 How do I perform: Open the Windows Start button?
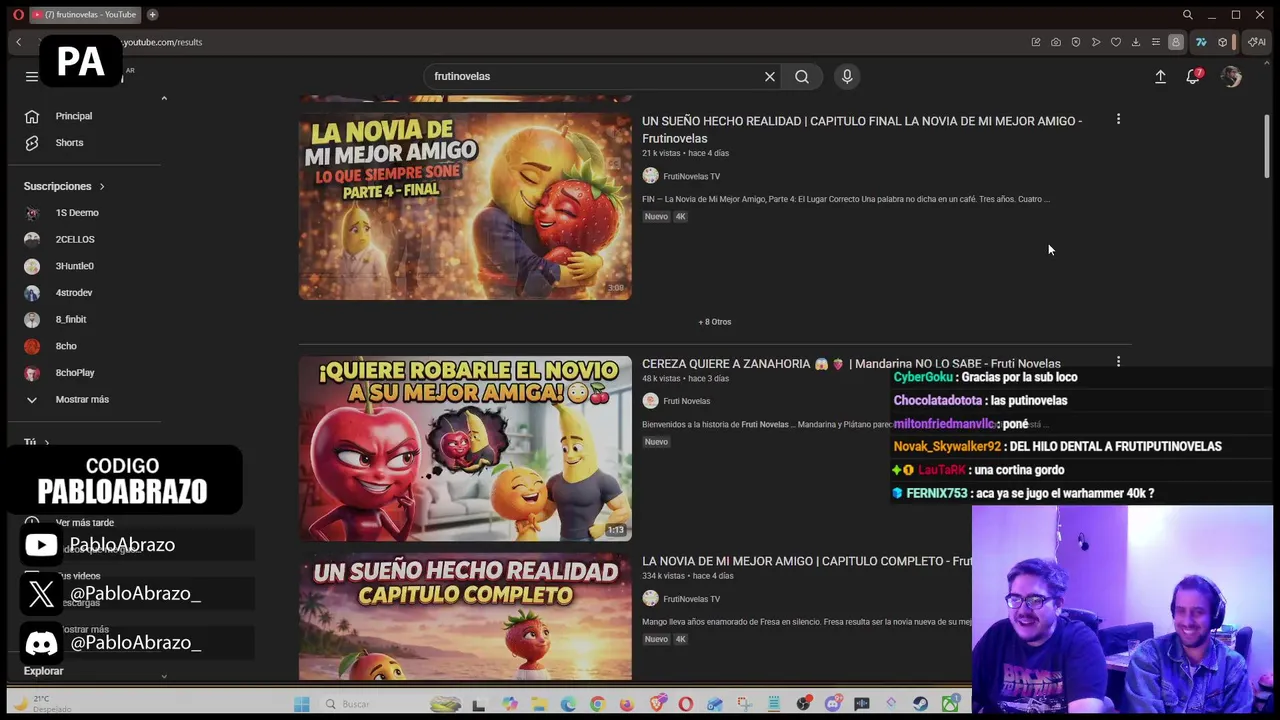pyautogui.click(x=301, y=704)
